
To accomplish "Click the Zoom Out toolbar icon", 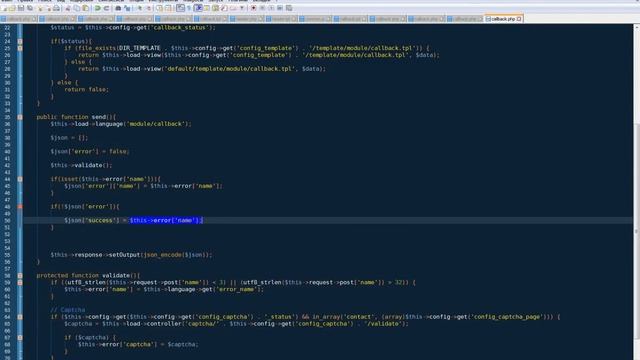I will coord(149,8).
